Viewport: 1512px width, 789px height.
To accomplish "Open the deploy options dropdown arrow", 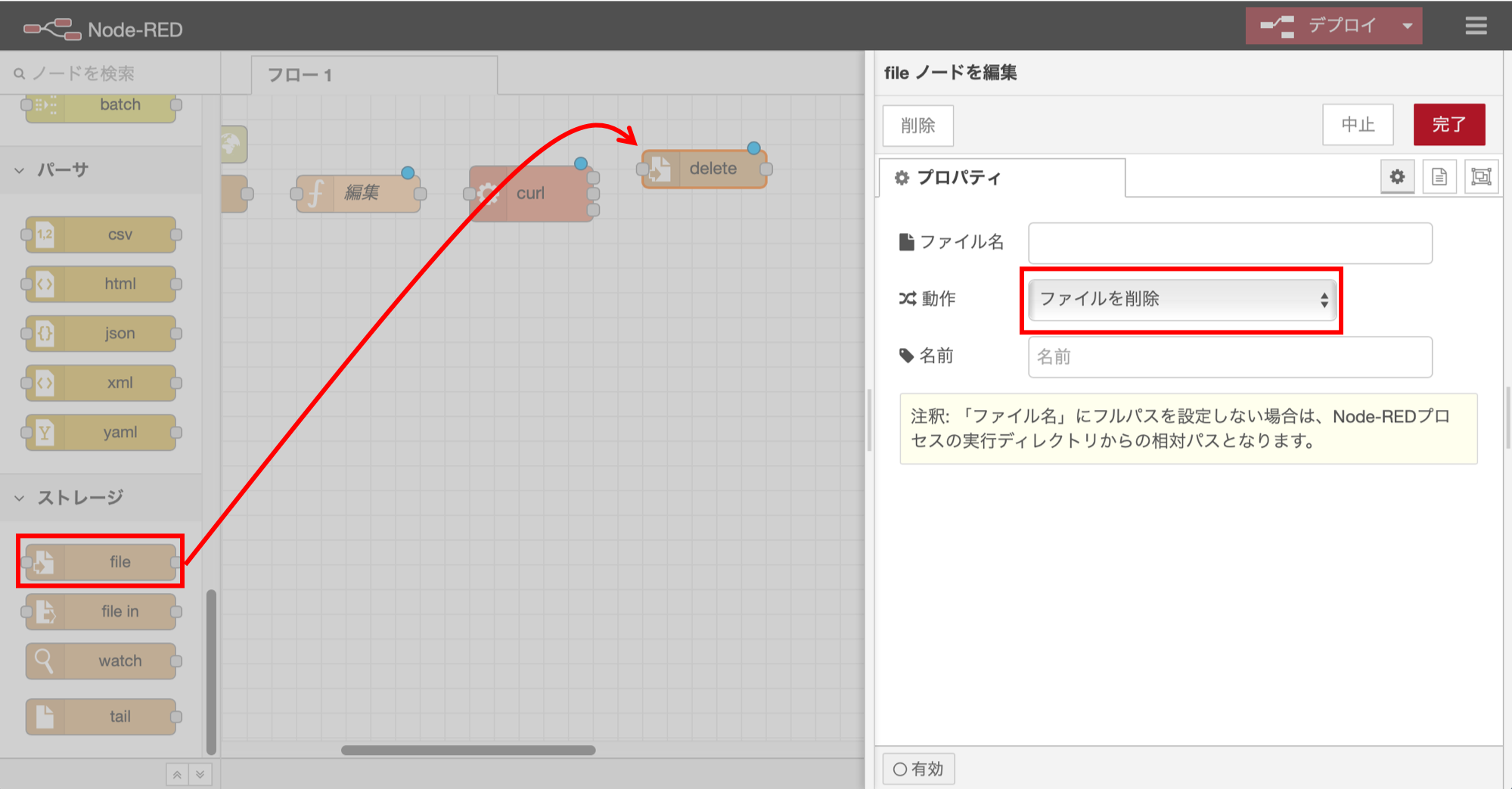I will click(x=1408, y=25).
